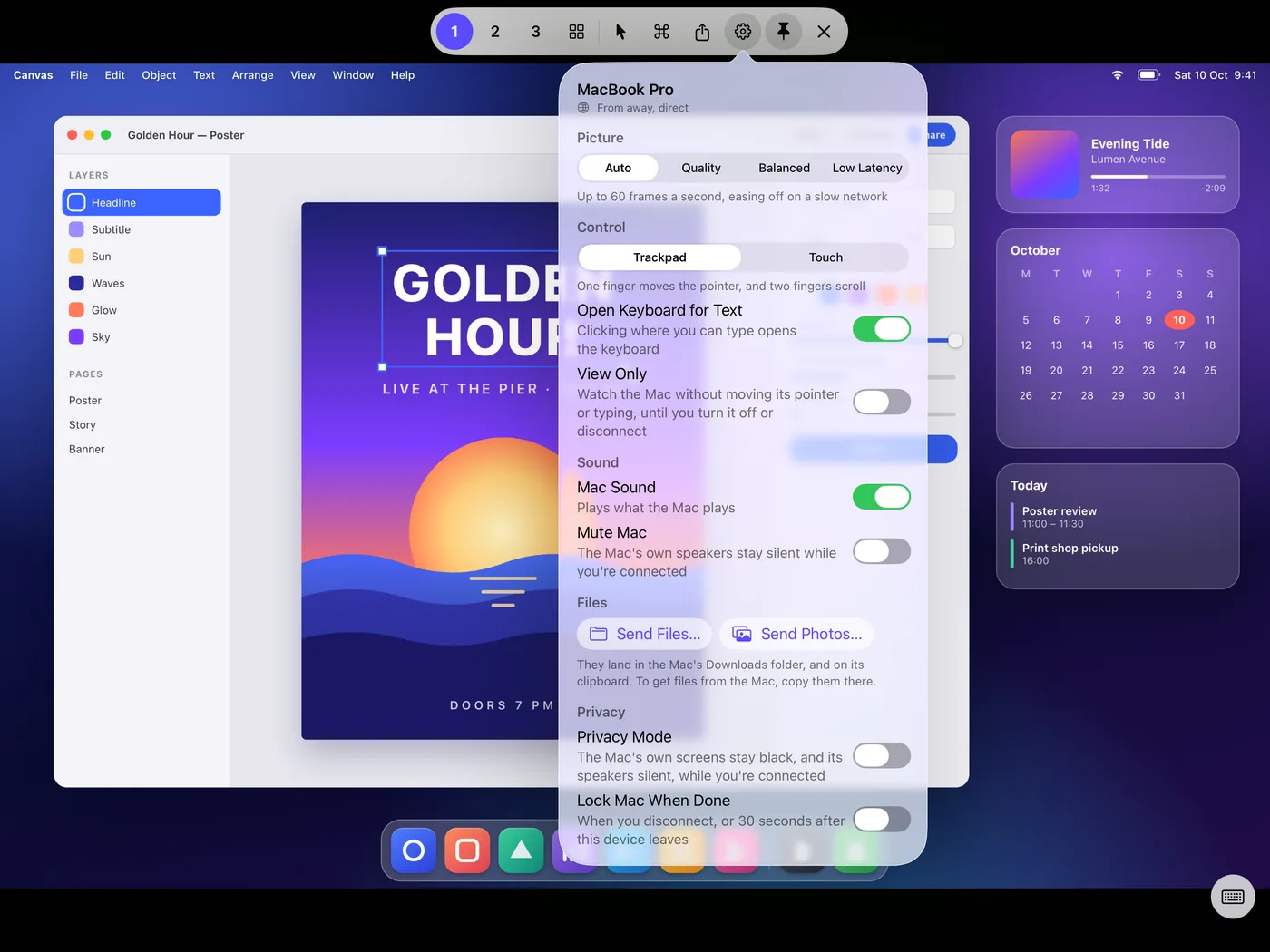Open the Text menu
Image resolution: width=1270 pixels, height=952 pixels.
(204, 75)
